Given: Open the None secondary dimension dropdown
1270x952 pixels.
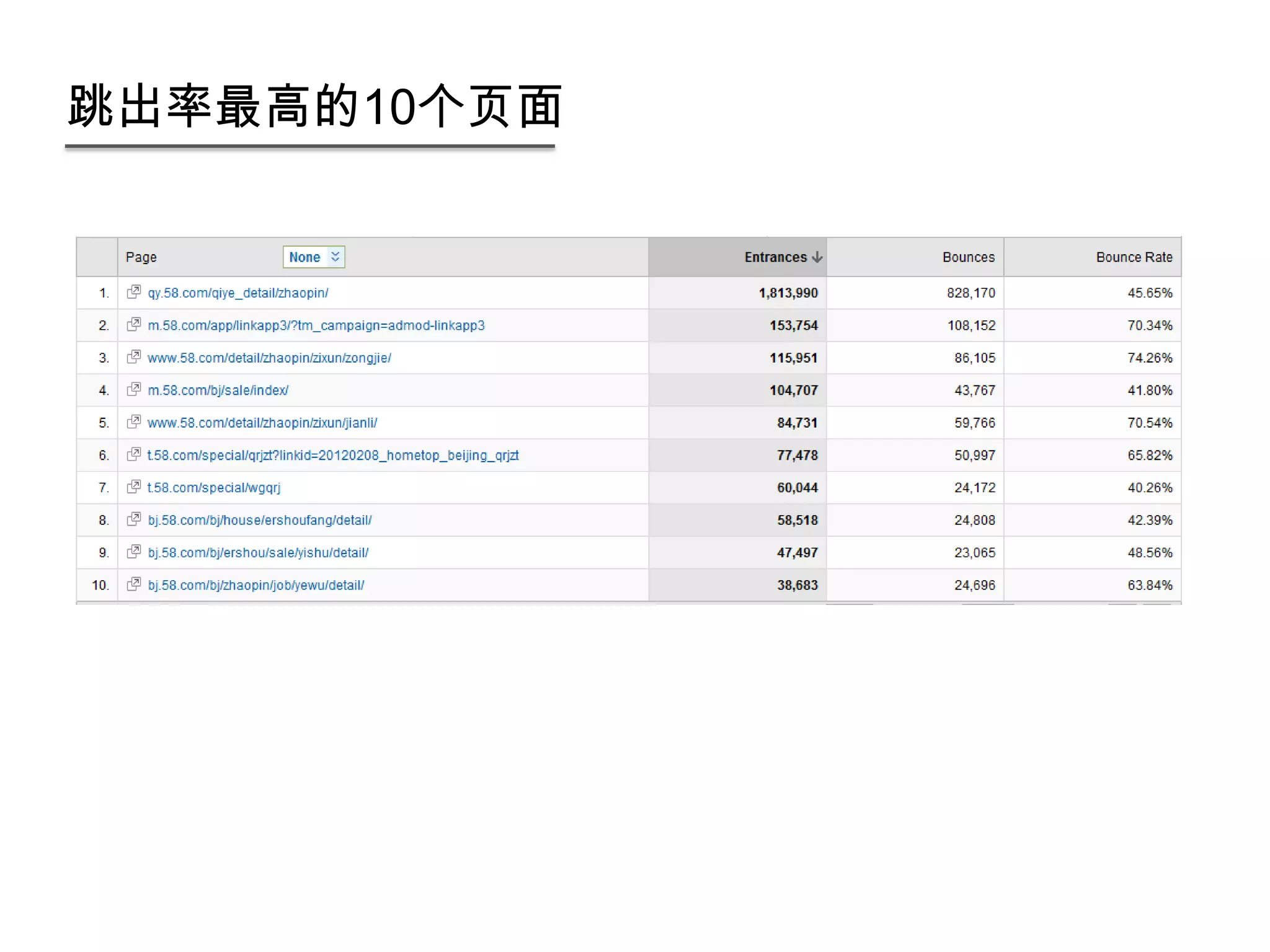Looking at the screenshot, I should tap(314, 257).
